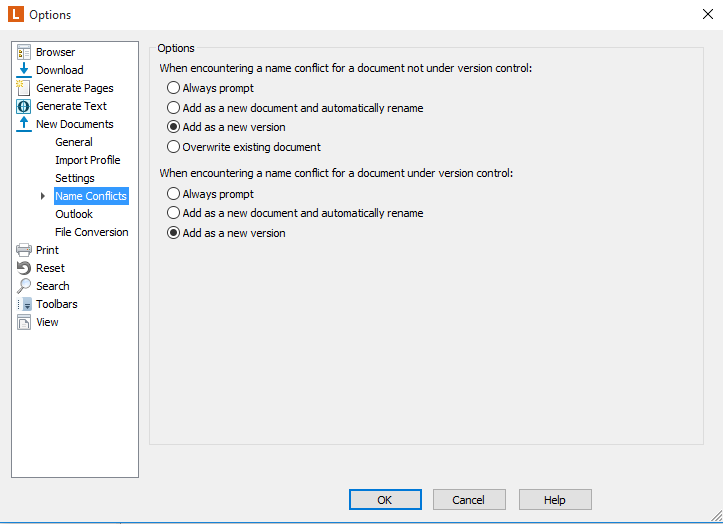This screenshot has height=524, width=723.
Task: Click the Browser category icon
Action: (24, 52)
